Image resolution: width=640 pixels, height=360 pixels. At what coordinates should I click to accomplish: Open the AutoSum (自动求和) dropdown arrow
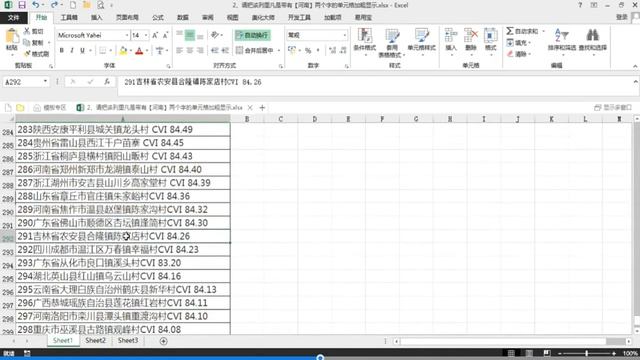544,31
